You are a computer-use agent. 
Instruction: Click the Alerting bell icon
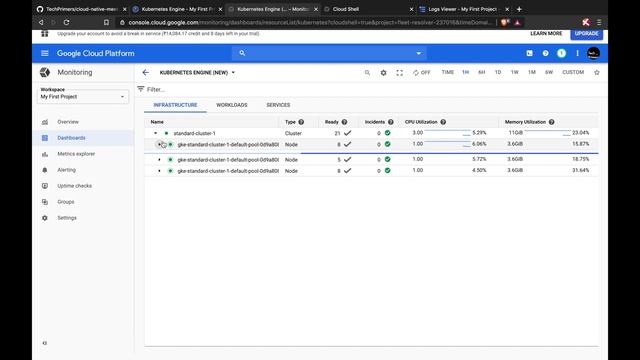pyautogui.click(x=45, y=170)
